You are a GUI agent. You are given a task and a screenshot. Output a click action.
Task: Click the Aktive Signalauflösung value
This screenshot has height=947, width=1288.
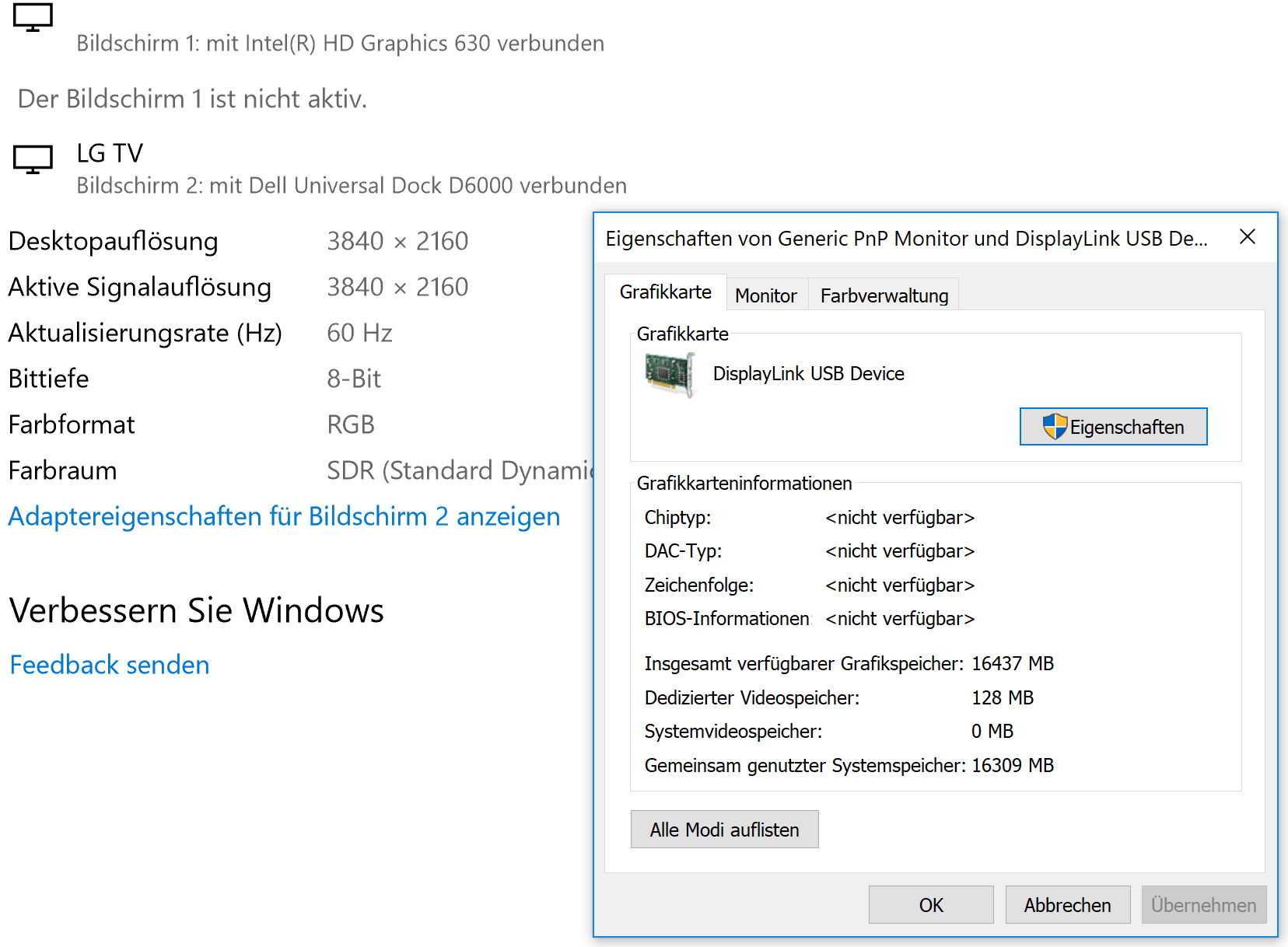tap(397, 287)
